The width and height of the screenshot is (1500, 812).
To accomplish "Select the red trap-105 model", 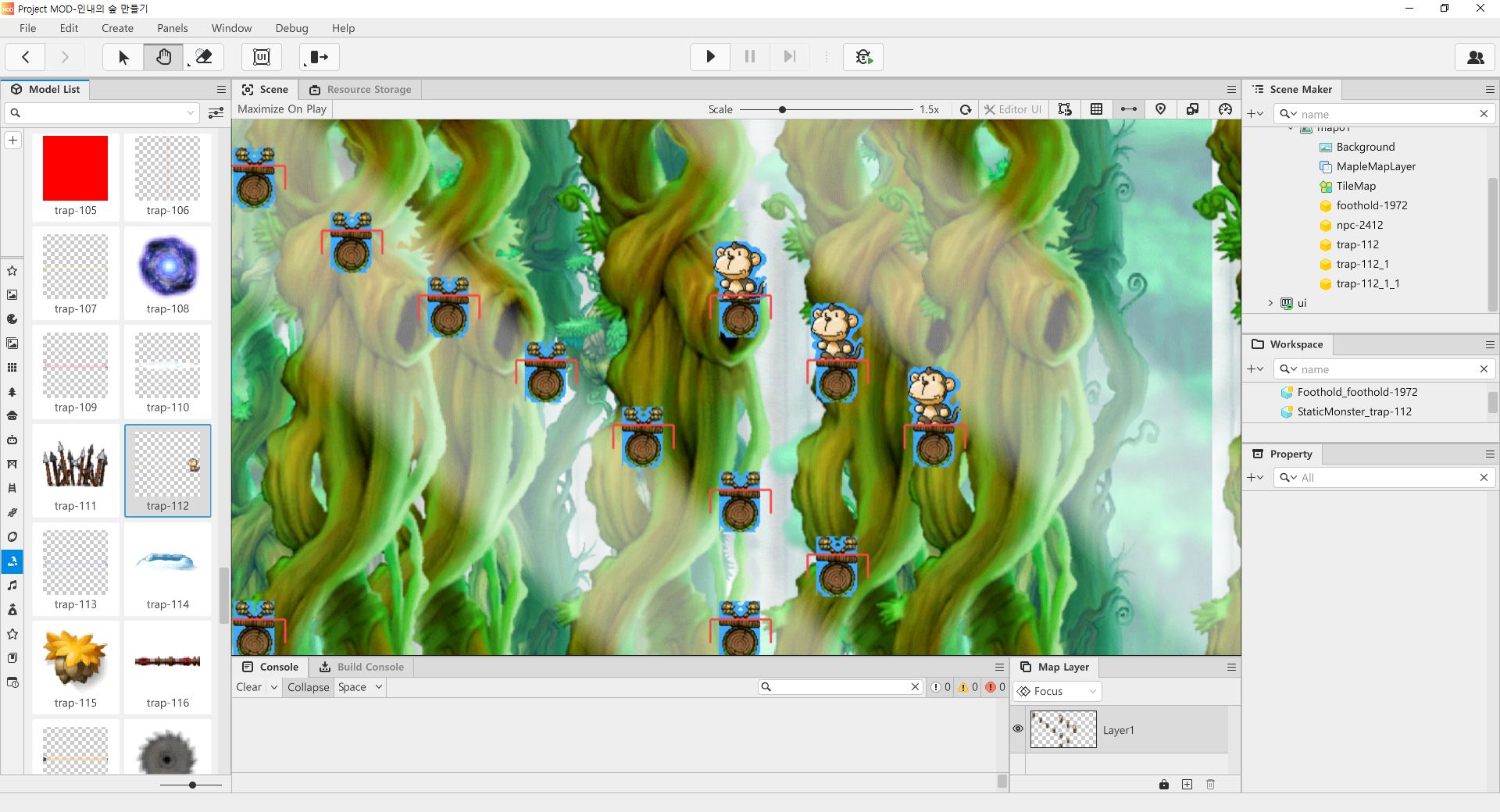I will pos(76,176).
